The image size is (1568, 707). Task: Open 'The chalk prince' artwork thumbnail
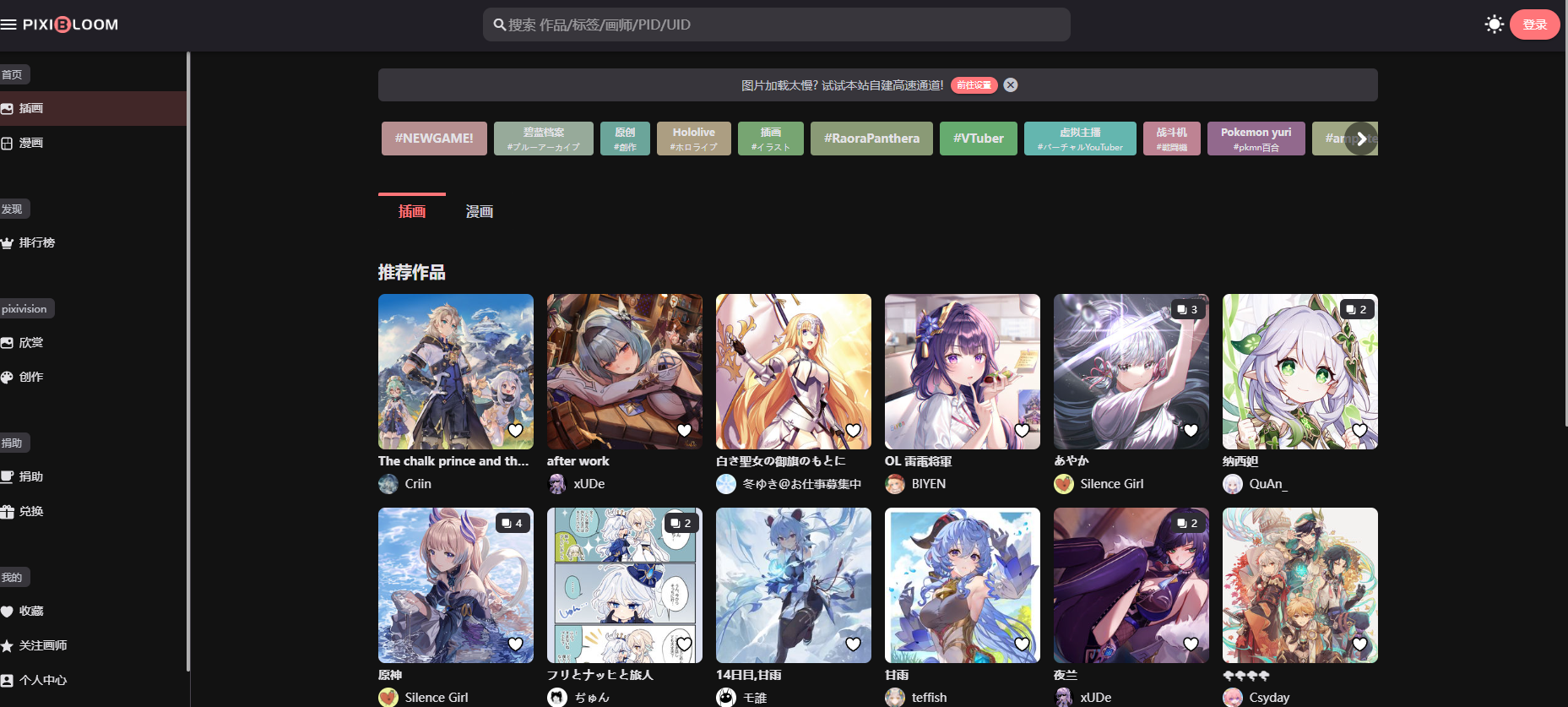pos(455,371)
